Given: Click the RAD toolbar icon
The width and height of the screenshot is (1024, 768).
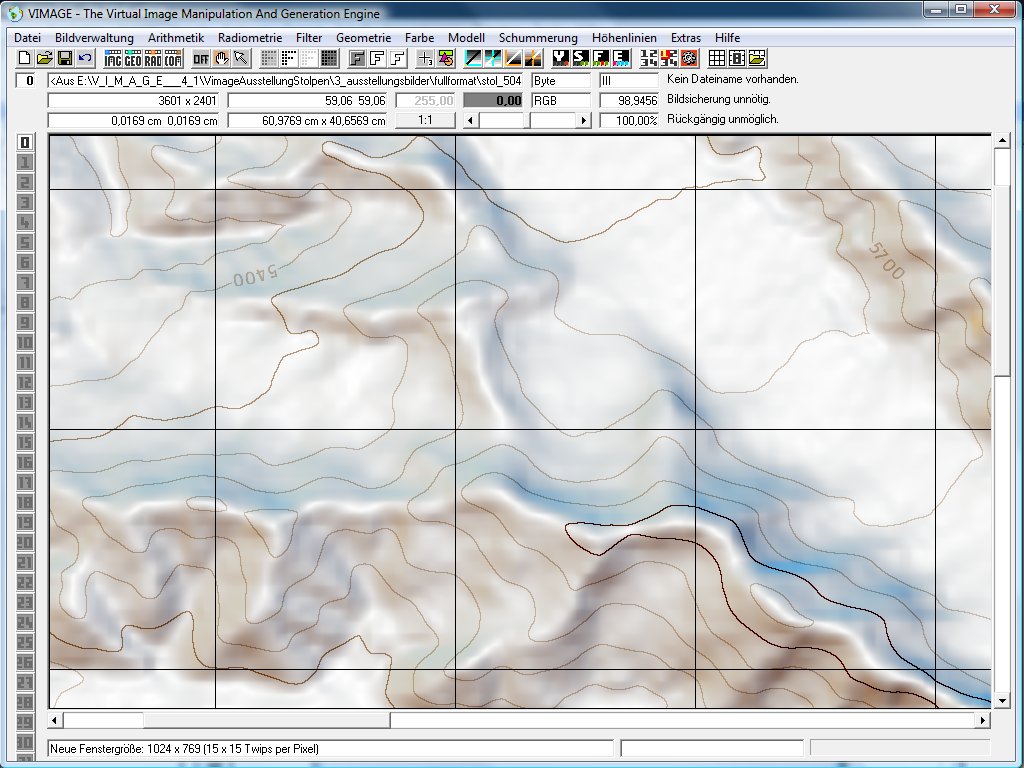Looking at the screenshot, I should [x=153, y=58].
